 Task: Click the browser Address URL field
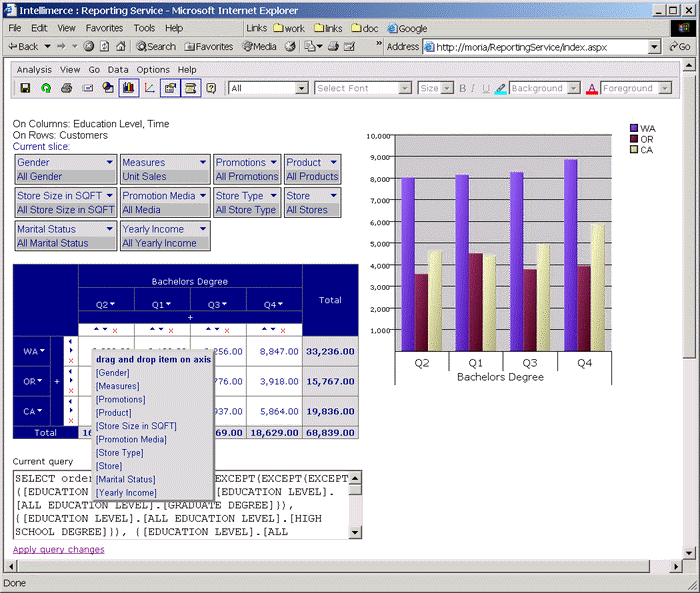tap(542, 47)
